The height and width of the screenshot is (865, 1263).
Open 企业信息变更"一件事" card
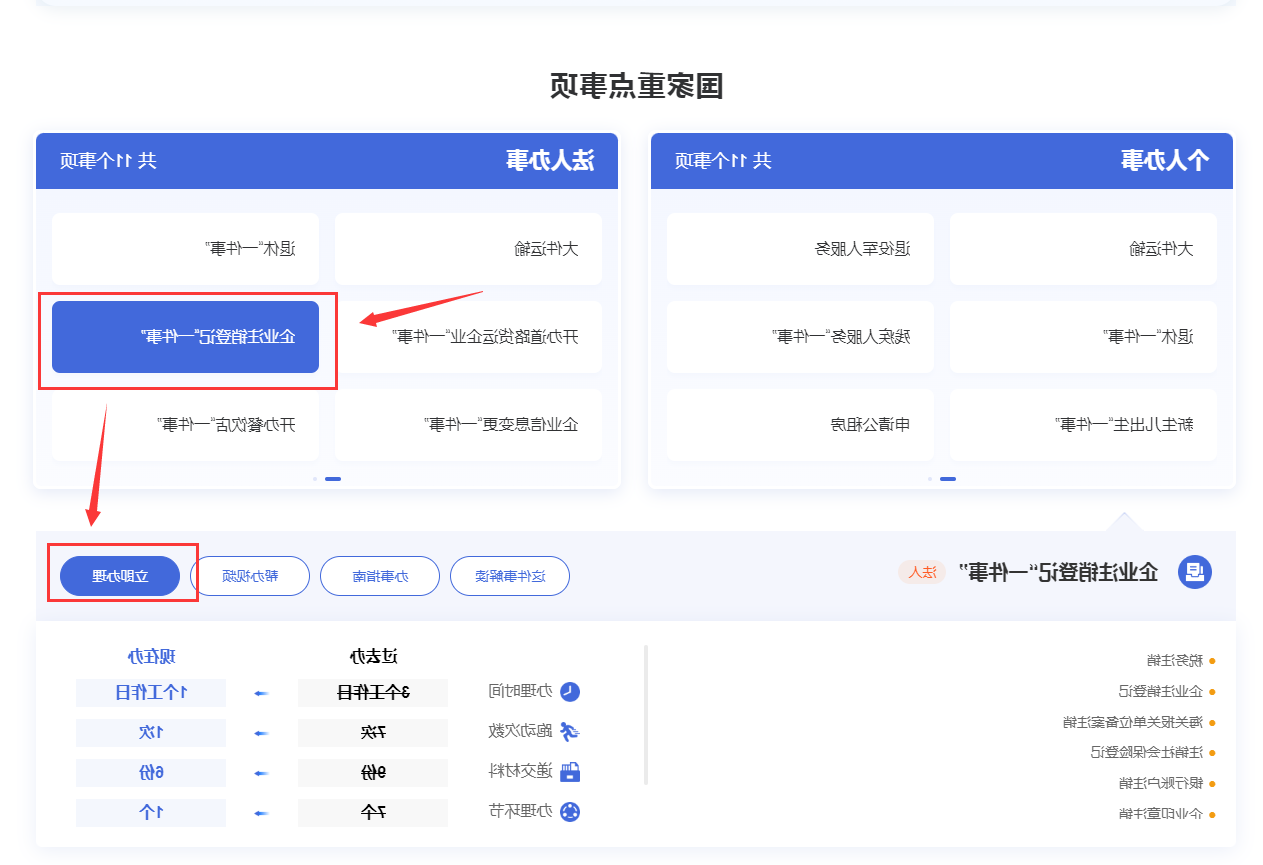pos(468,425)
